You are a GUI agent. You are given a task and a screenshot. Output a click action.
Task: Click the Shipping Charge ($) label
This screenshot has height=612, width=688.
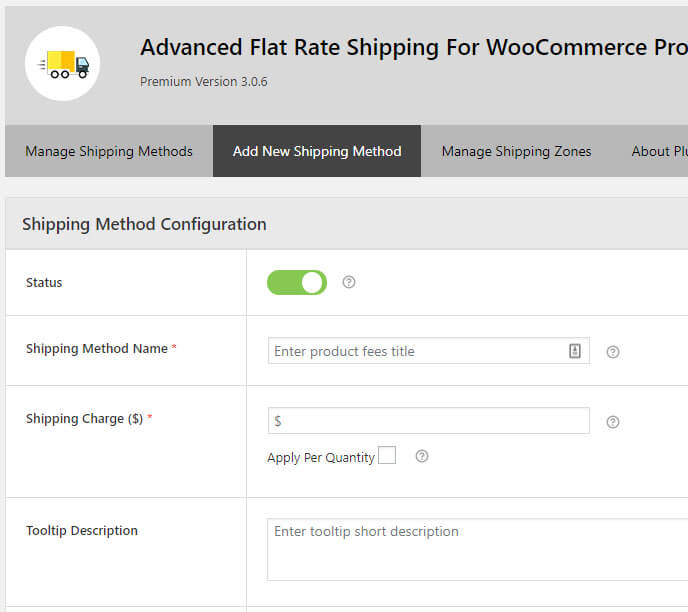point(85,419)
